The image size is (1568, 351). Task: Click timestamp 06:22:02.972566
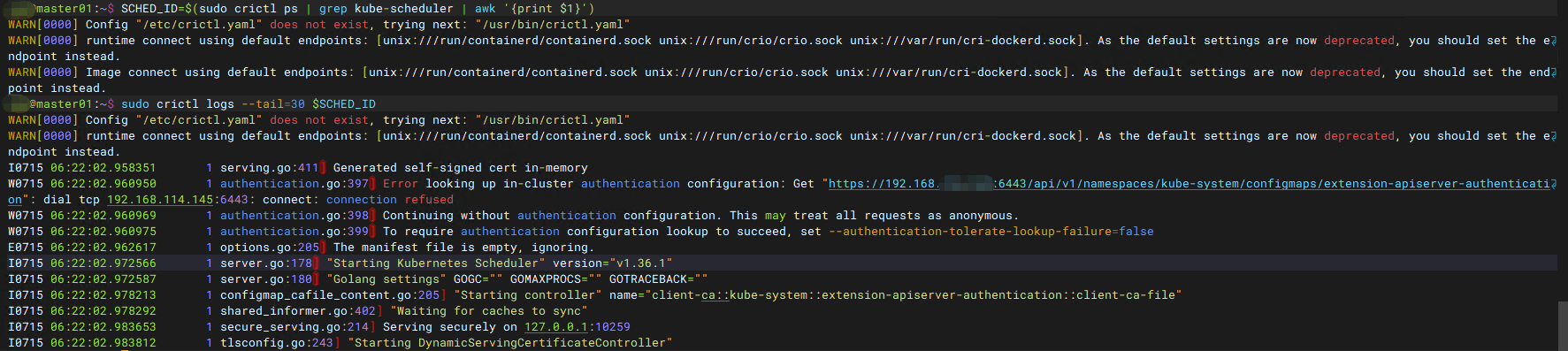coord(103,263)
